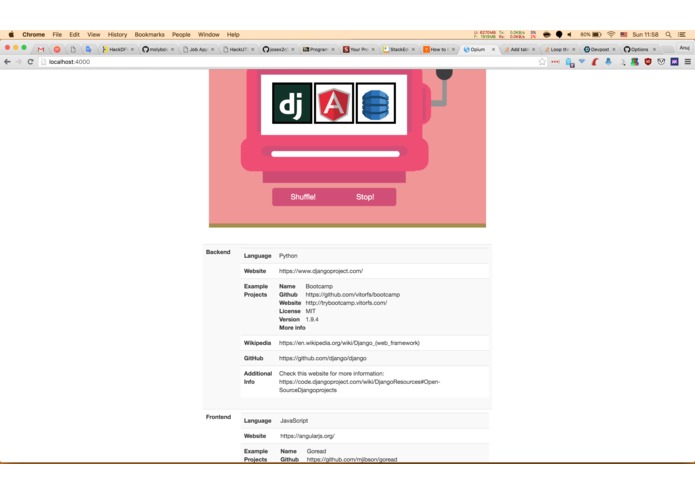Open Chrome hamburger menu

tap(687, 62)
